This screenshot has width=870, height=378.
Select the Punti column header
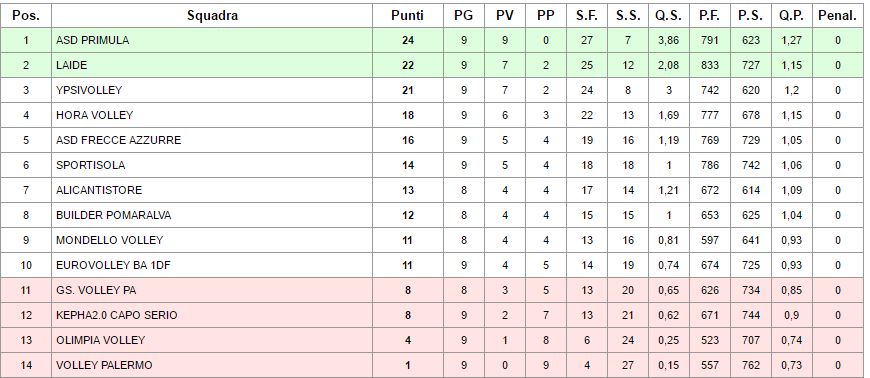pos(407,16)
